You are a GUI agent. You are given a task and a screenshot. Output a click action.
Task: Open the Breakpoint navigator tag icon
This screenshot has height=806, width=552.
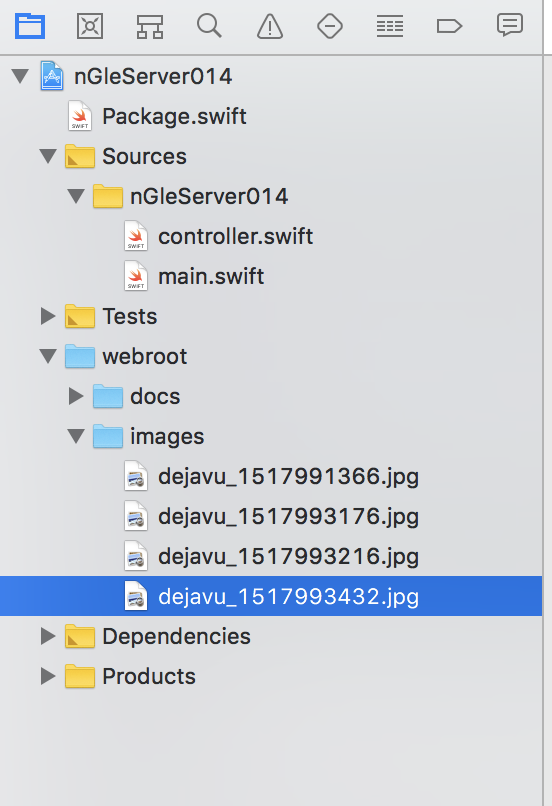(450, 26)
